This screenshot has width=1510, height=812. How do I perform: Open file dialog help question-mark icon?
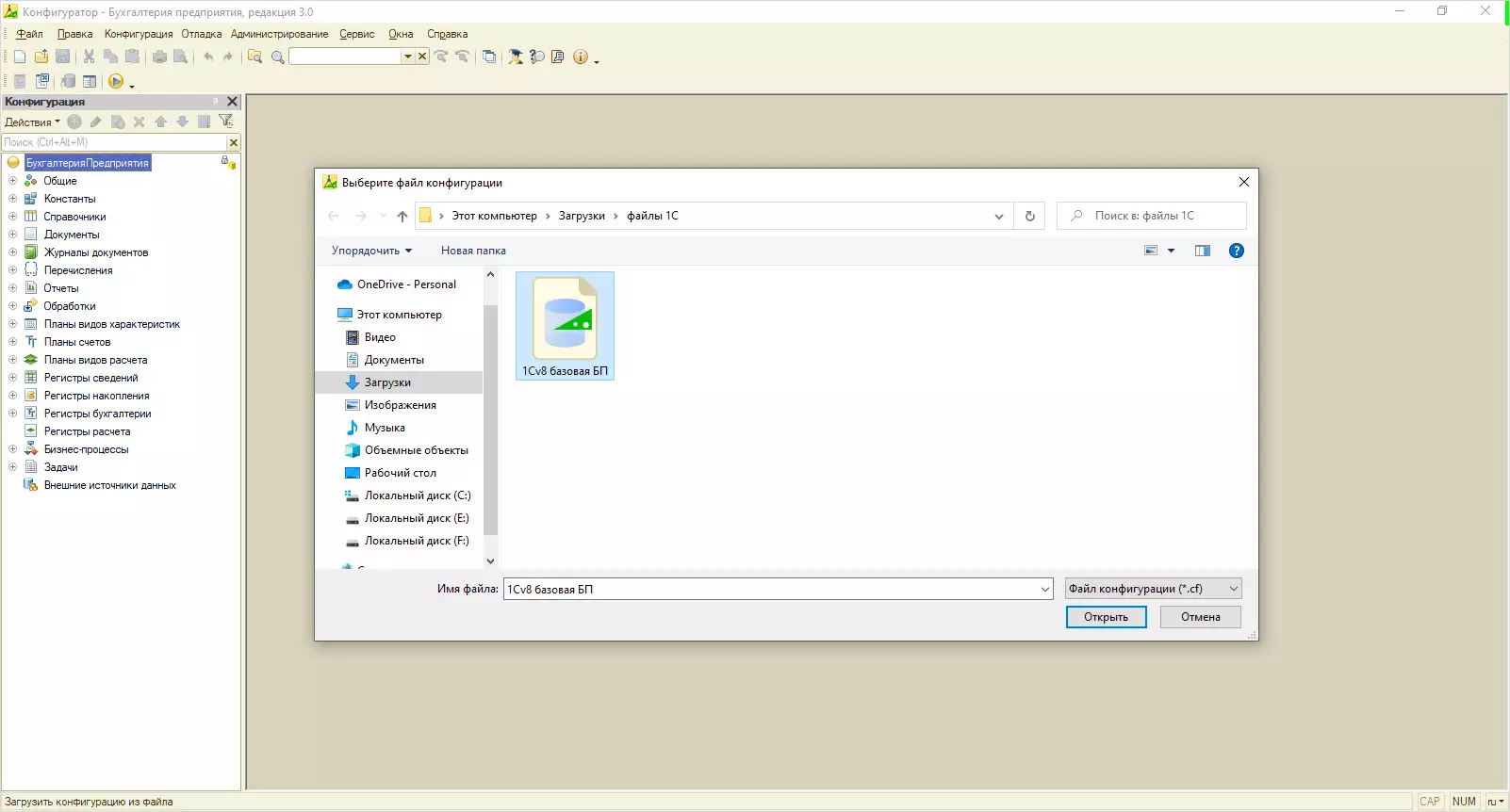[x=1236, y=251]
